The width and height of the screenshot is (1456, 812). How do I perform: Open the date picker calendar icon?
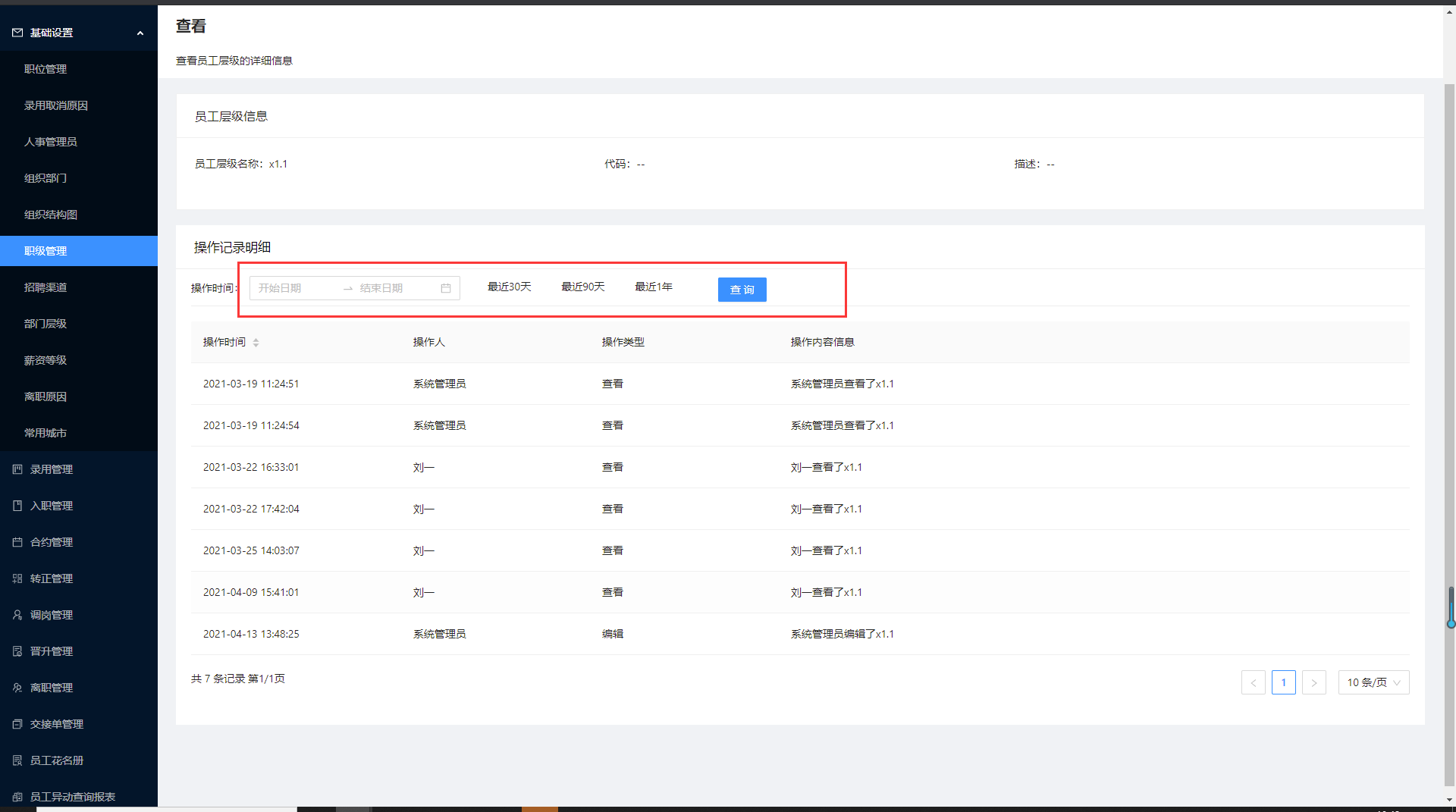tap(446, 288)
